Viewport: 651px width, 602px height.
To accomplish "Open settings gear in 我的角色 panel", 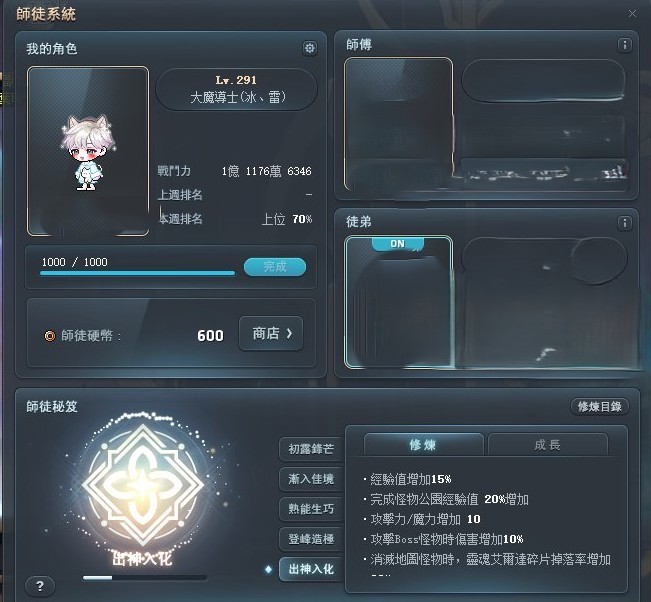I will click(x=309, y=48).
